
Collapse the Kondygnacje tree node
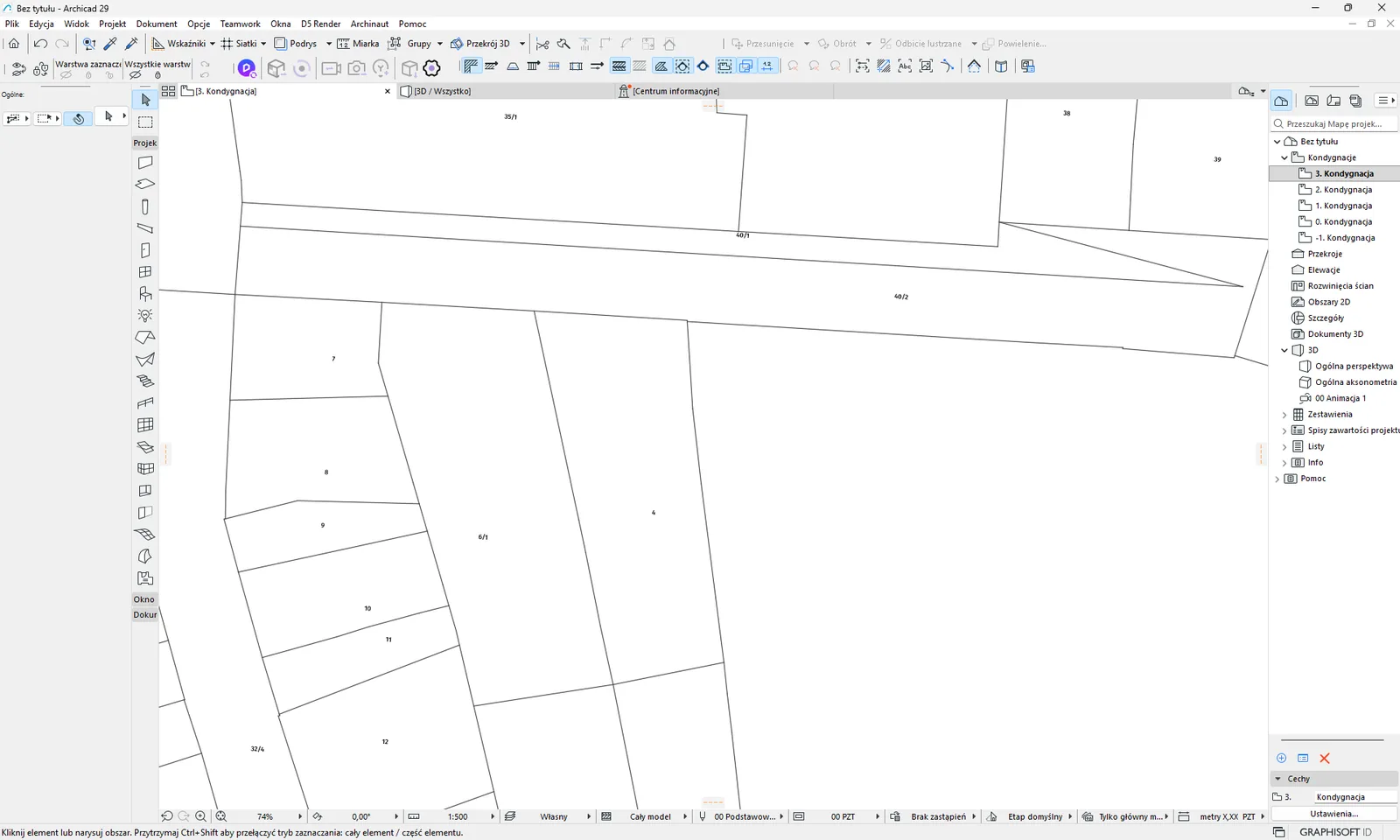tap(1284, 157)
